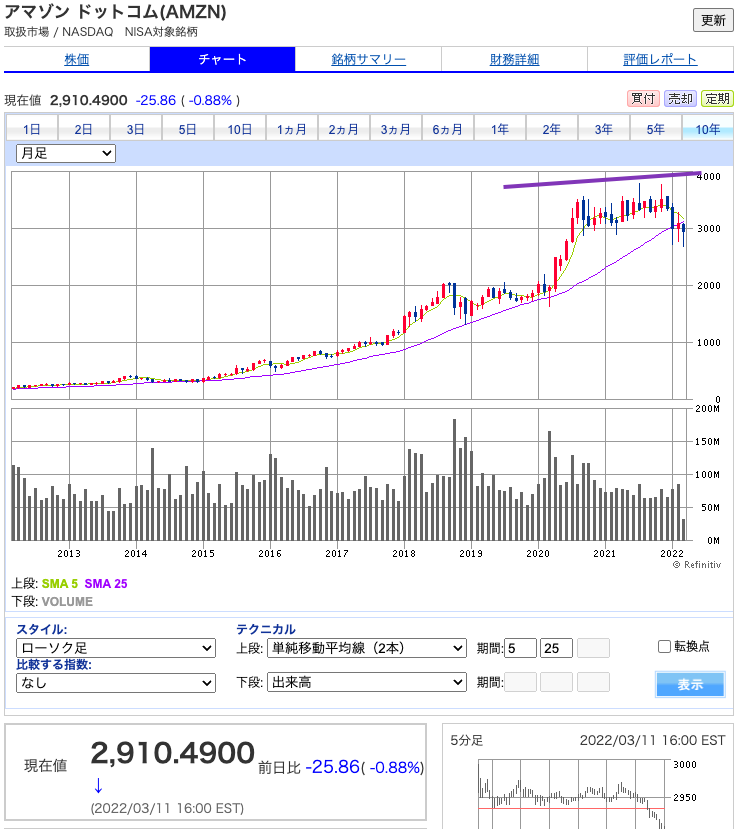
Task: Select the チャート tab
Action: 223,59
